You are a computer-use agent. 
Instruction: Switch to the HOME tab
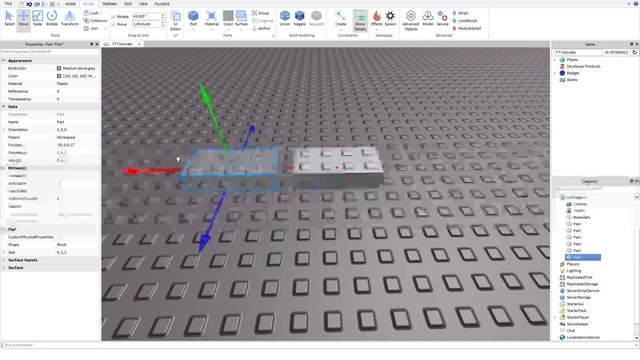[70, 4]
